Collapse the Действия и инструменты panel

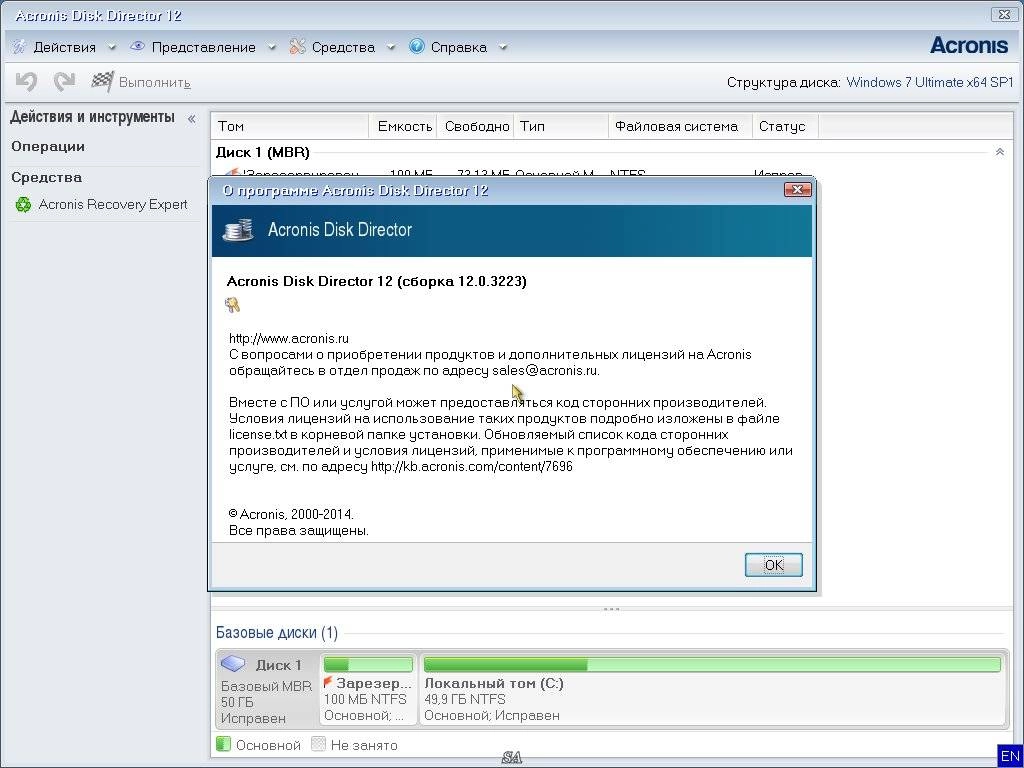click(191, 119)
